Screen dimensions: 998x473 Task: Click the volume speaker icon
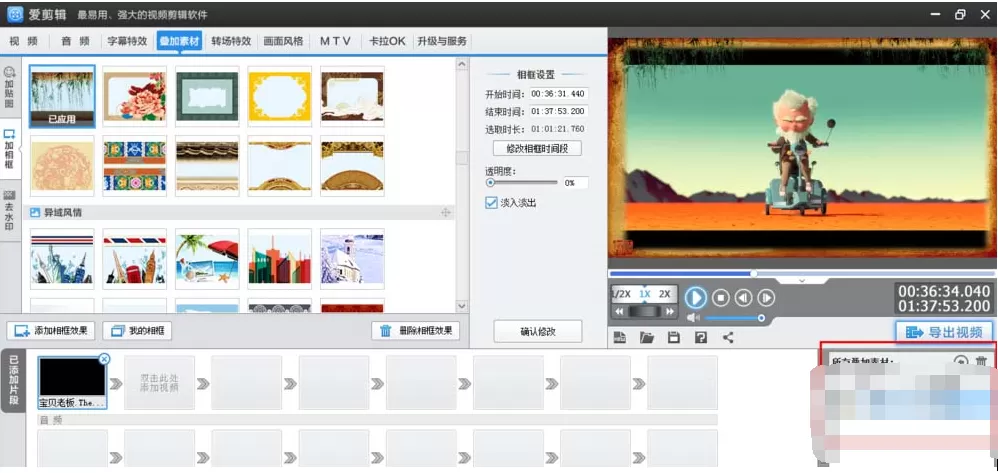[693, 317]
